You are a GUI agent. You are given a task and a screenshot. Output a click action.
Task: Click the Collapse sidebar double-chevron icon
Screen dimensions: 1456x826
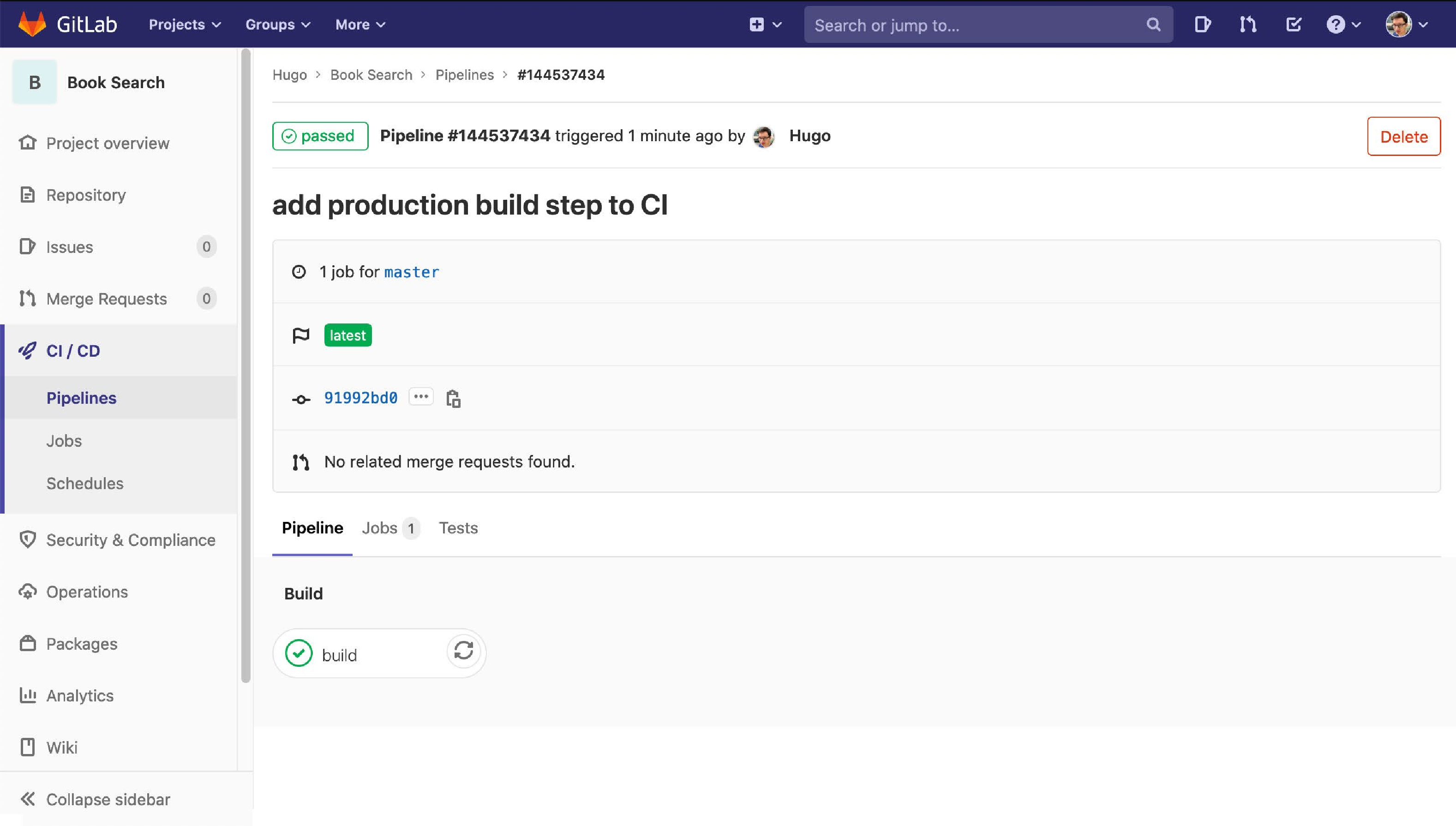pos(27,799)
